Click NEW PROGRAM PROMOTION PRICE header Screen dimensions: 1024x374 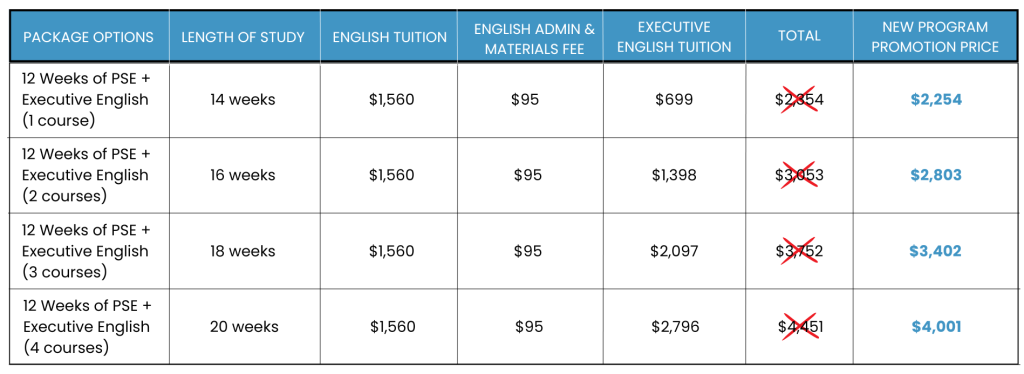pos(935,37)
